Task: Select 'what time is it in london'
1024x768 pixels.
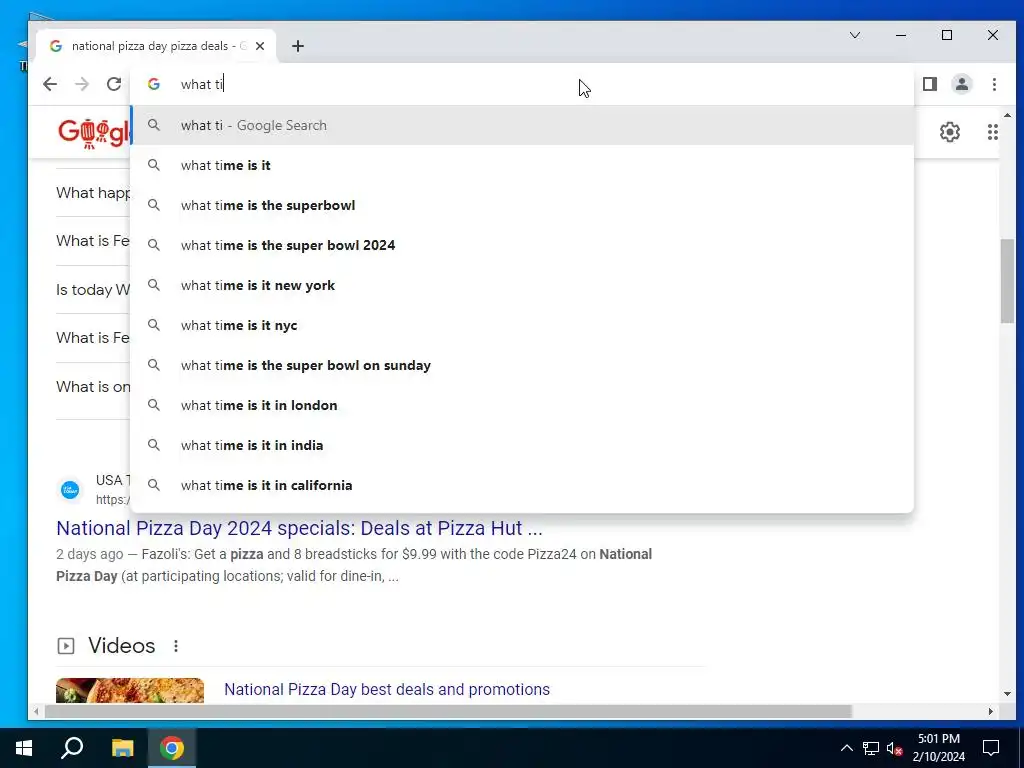Action: coord(522,405)
